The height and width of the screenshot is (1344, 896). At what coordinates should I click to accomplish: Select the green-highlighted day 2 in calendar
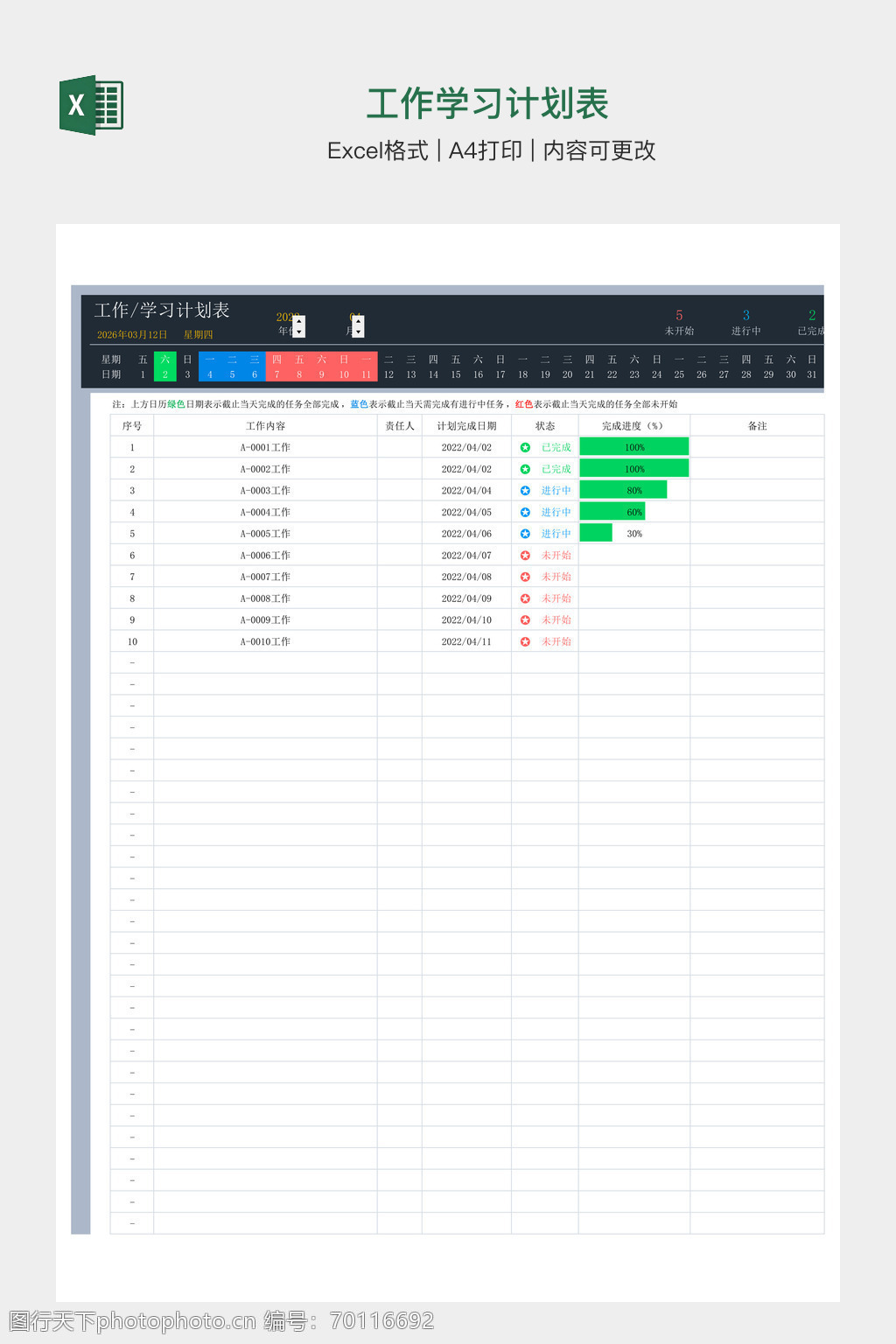tap(165, 367)
